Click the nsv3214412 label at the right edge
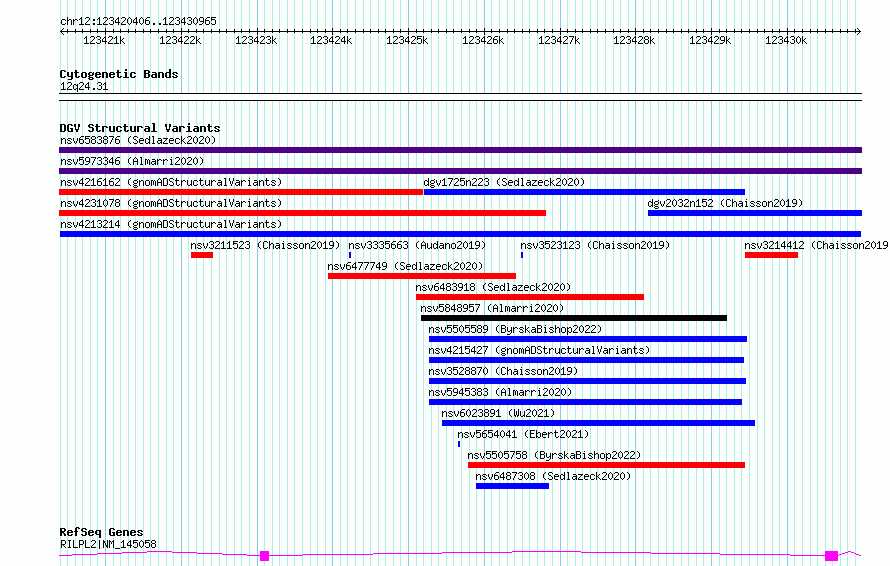890x566 pixels. coord(817,245)
